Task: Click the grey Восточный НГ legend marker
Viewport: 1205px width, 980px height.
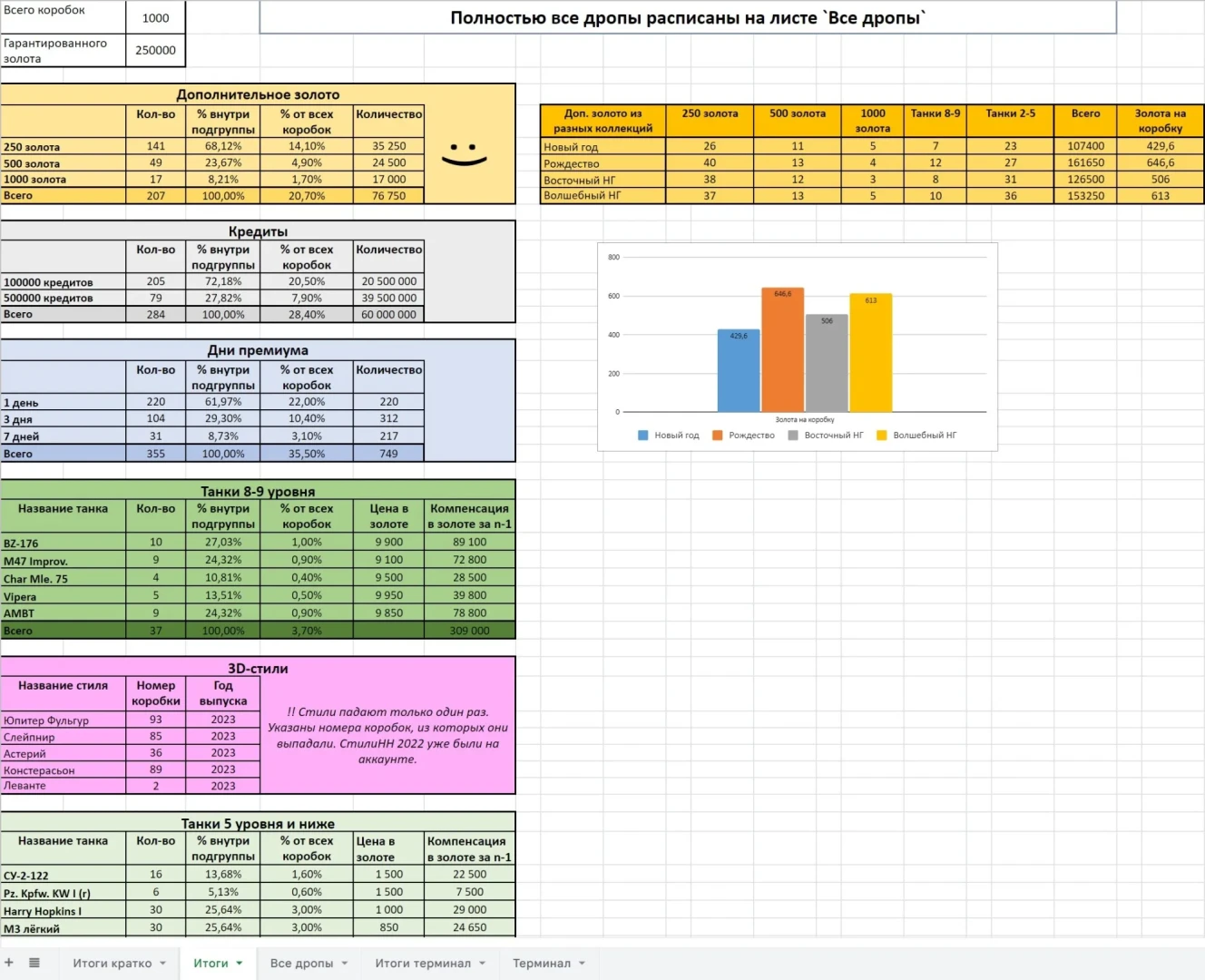Action: click(x=793, y=436)
